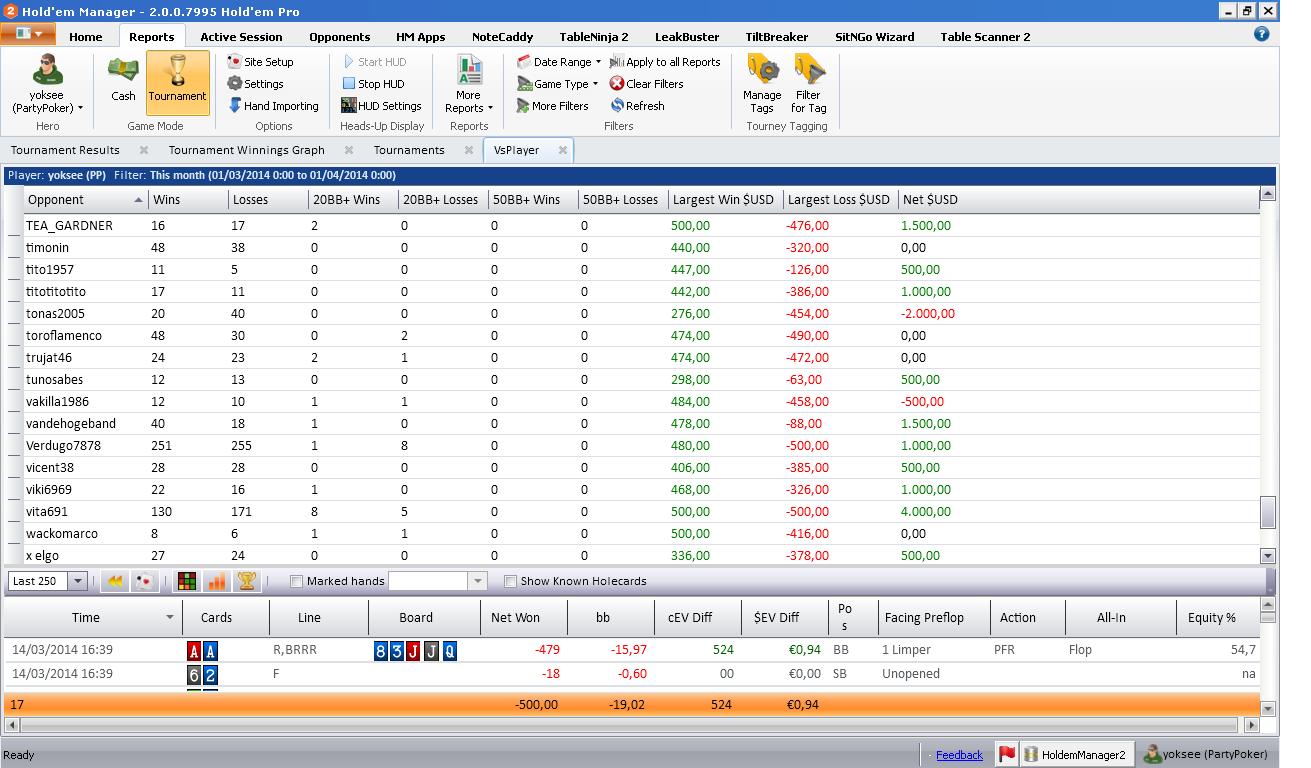Open the Last 250 hands dropdown

(77, 581)
